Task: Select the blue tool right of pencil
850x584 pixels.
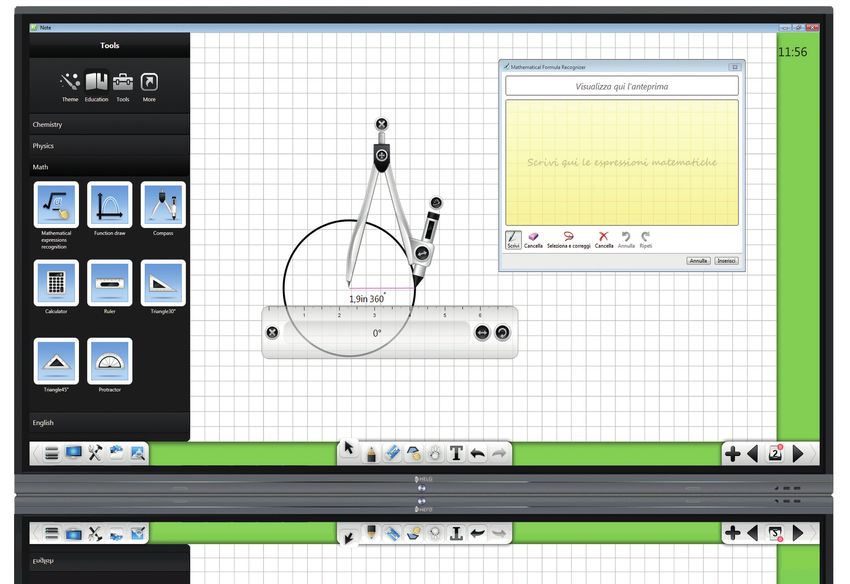Action: (x=392, y=453)
